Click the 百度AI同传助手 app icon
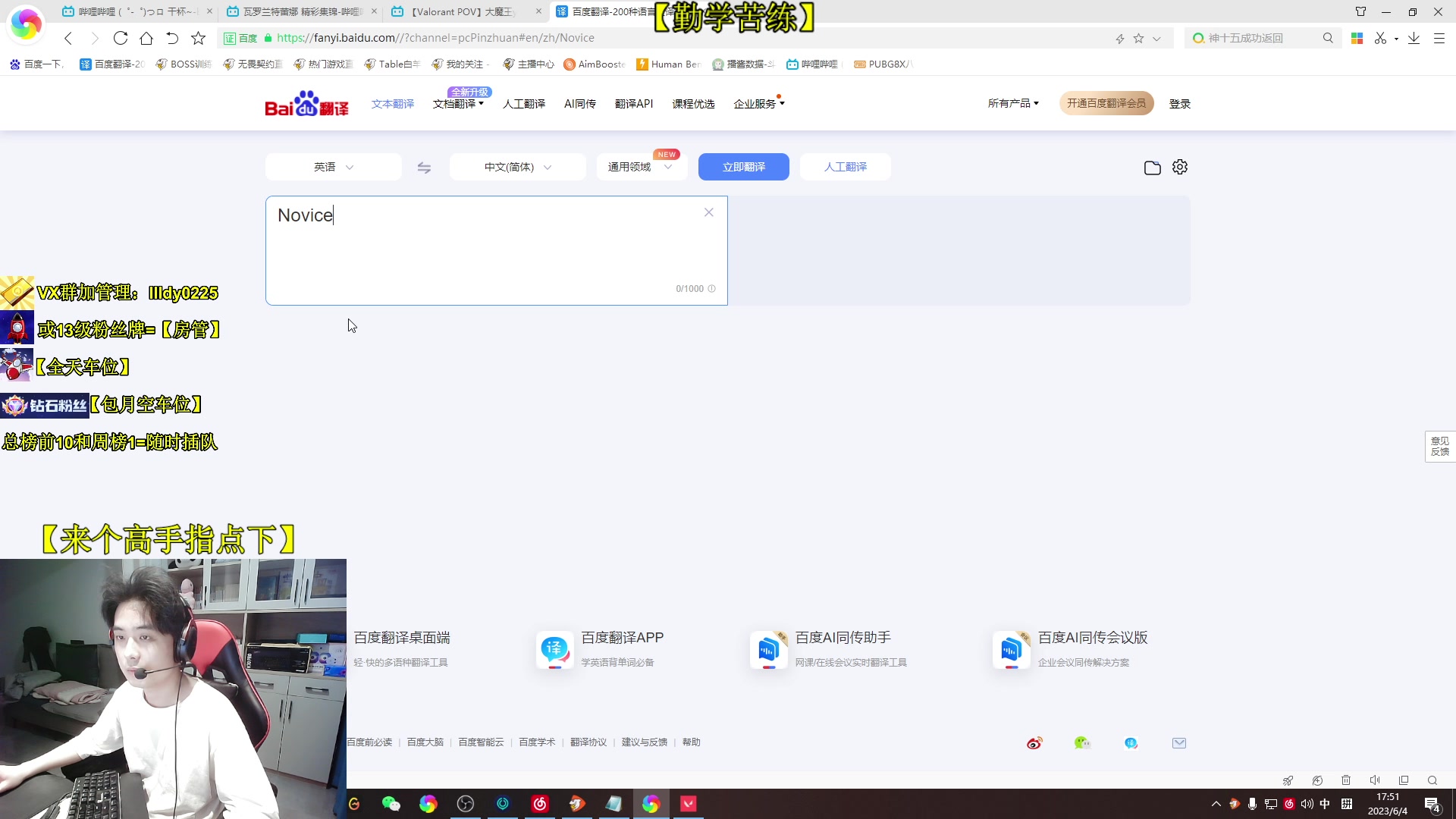This screenshot has height=819, width=1456. pyautogui.click(x=768, y=650)
